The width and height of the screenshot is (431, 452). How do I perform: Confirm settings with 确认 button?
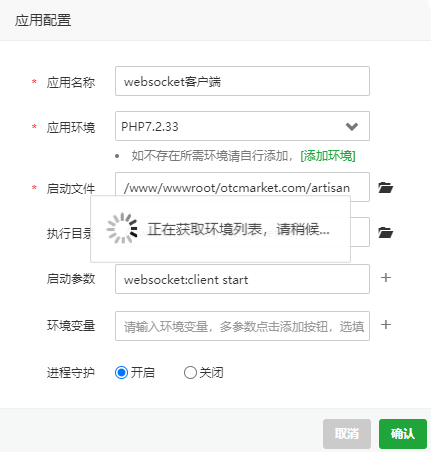click(x=403, y=434)
